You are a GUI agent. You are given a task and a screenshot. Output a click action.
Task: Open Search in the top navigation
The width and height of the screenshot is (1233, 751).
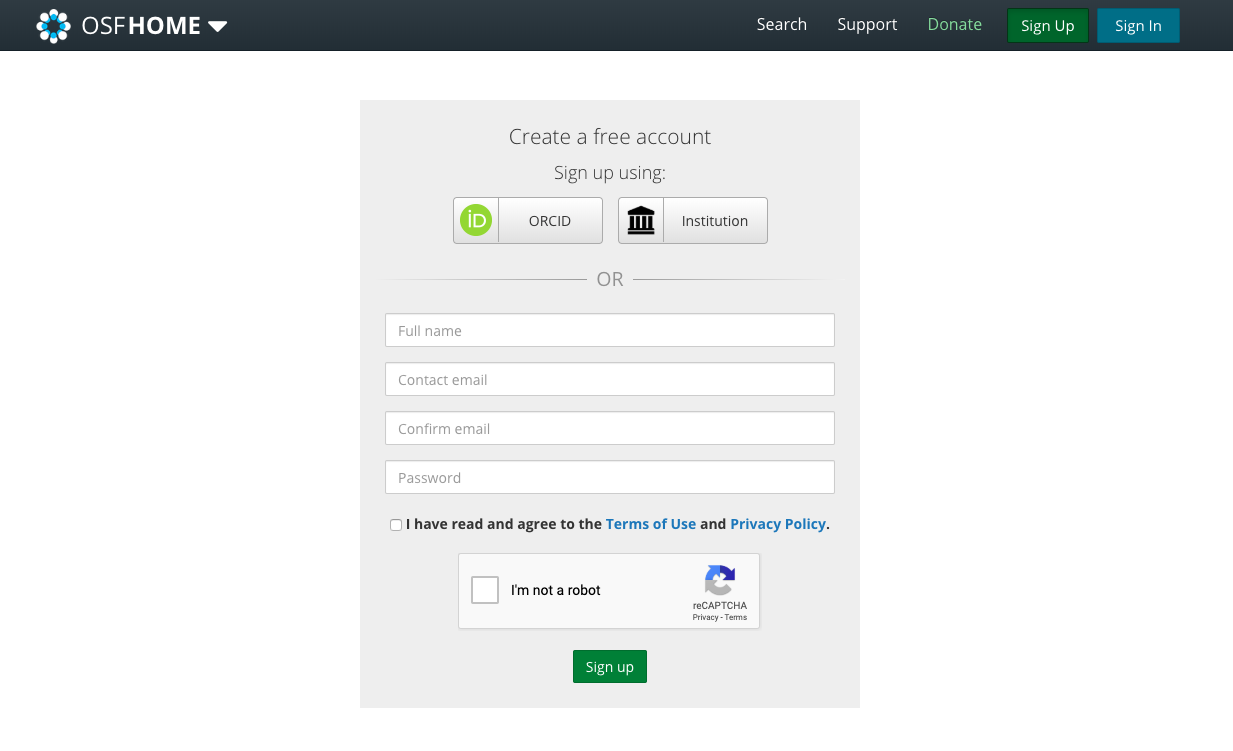click(x=781, y=25)
